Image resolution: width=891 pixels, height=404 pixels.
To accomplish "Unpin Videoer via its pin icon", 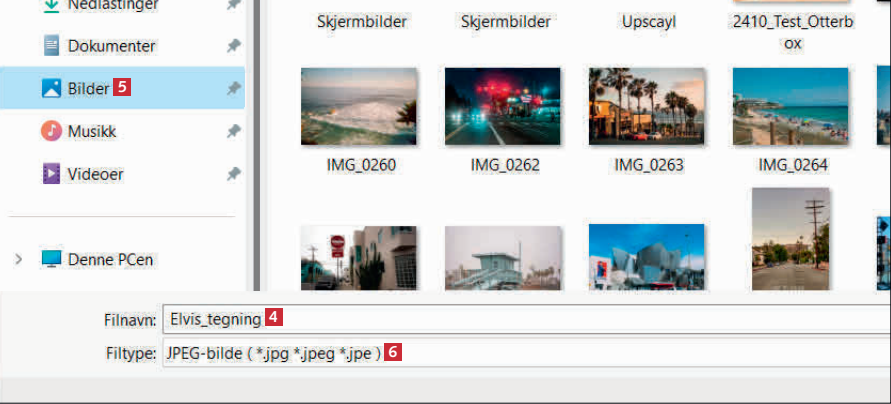I will [x=234, y=174].
